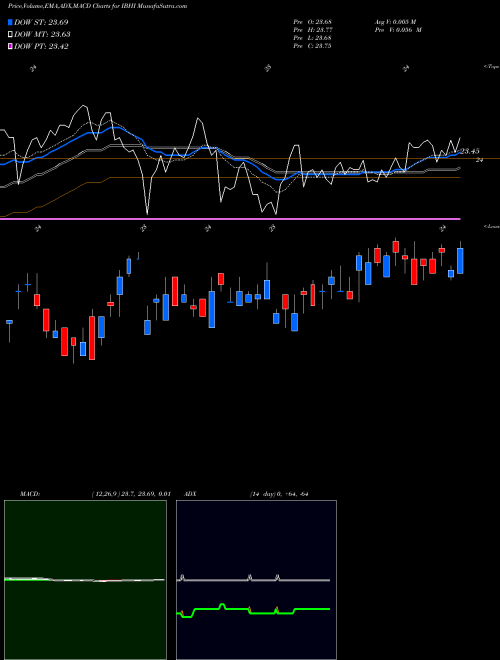Click the green line in the ADX panel
500x660 pixels.
(253, 610)
